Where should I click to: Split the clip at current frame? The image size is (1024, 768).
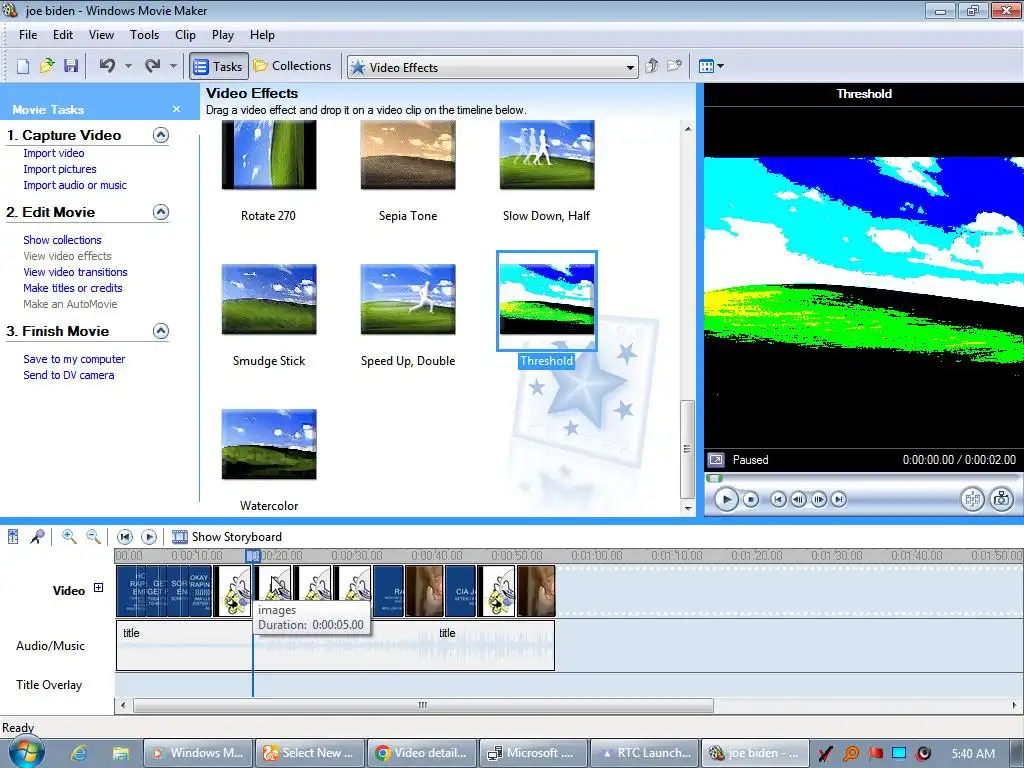[972, 500]
